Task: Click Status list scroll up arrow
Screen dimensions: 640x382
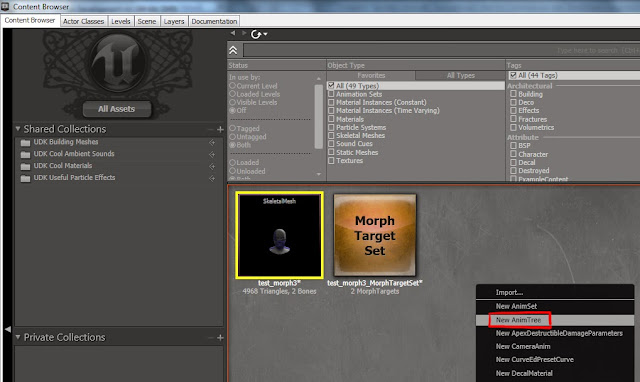Action: (319, 78)
